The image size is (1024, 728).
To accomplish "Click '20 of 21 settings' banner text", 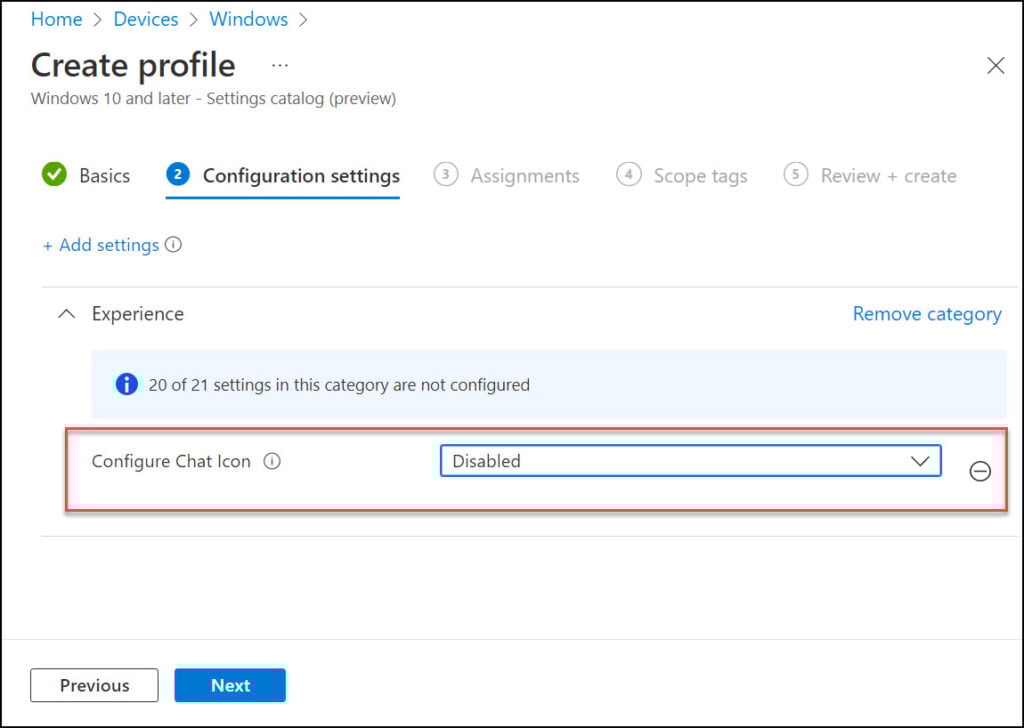I will pos(339,385).
